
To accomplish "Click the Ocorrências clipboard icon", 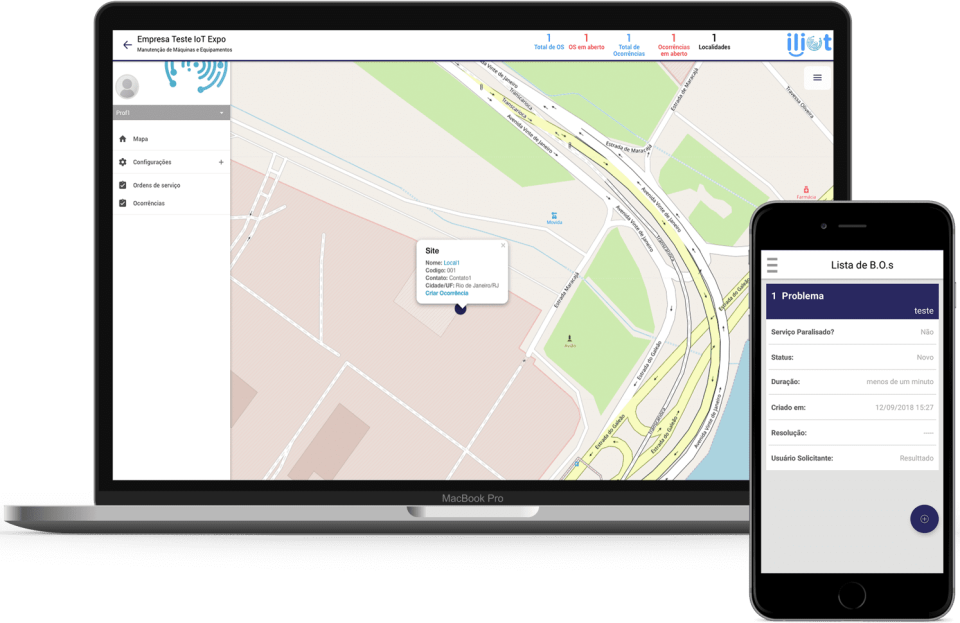I will [122, 203].
